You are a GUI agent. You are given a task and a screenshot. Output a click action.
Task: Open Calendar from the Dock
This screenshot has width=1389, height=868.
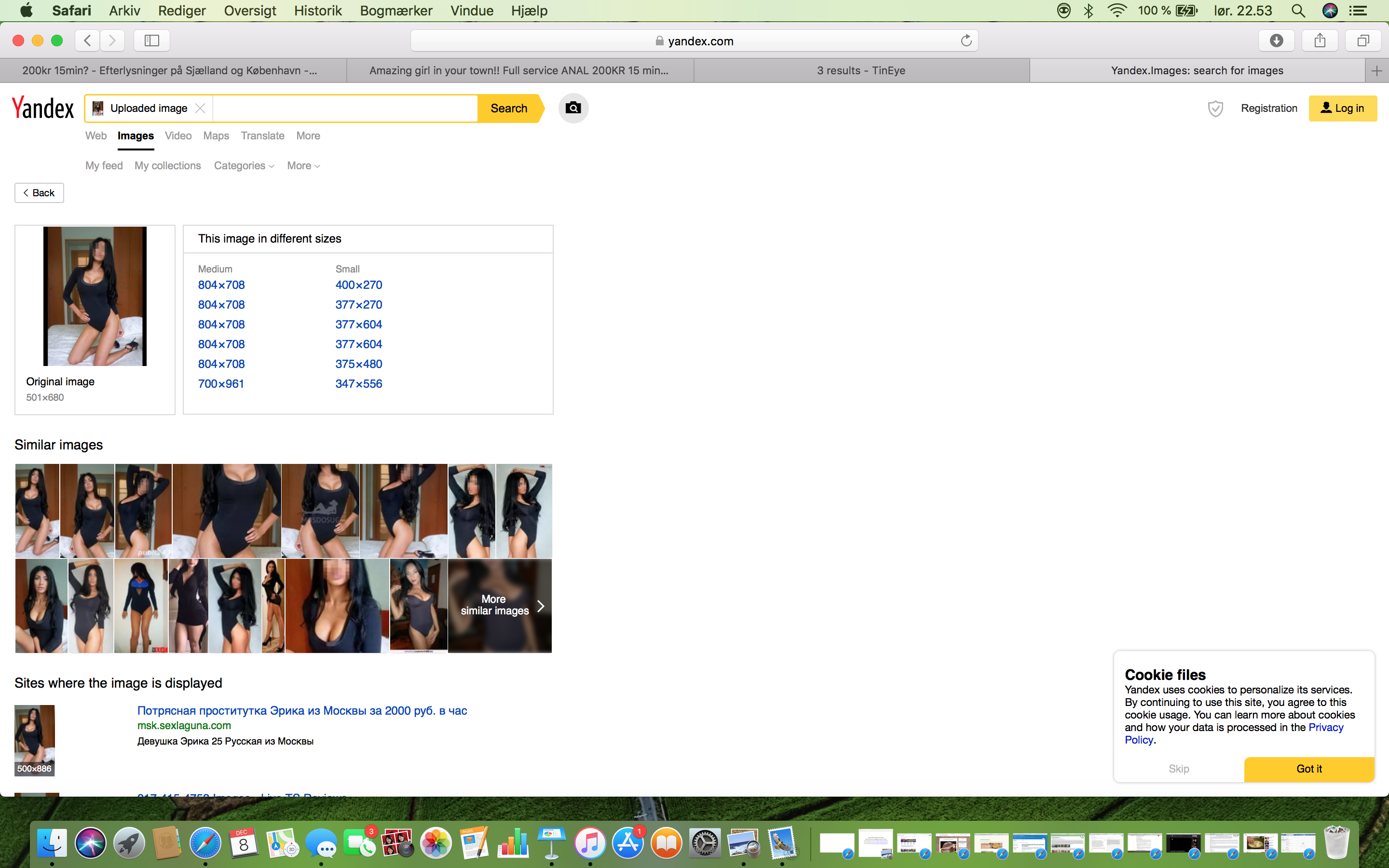click(244, 843)
